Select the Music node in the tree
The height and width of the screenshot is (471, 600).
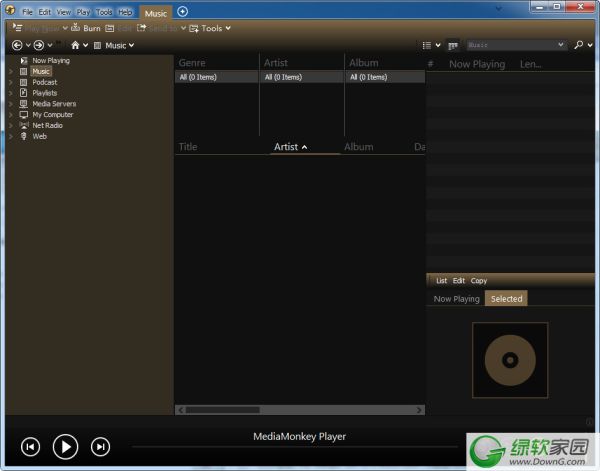click(x=41, y=71)
